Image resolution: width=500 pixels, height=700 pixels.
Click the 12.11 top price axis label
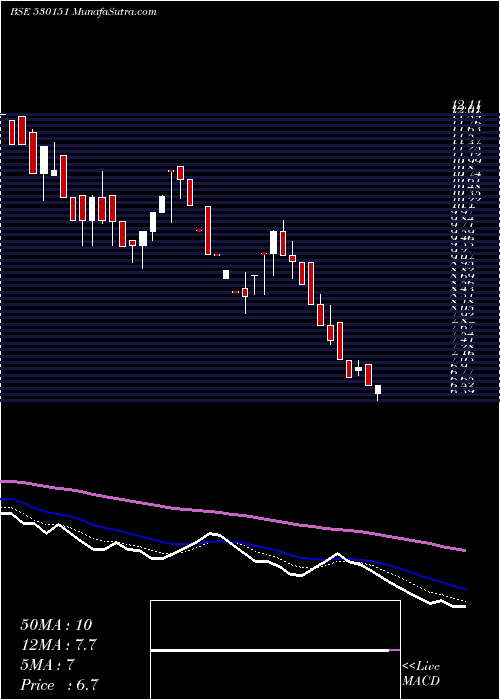coord(467,104)
